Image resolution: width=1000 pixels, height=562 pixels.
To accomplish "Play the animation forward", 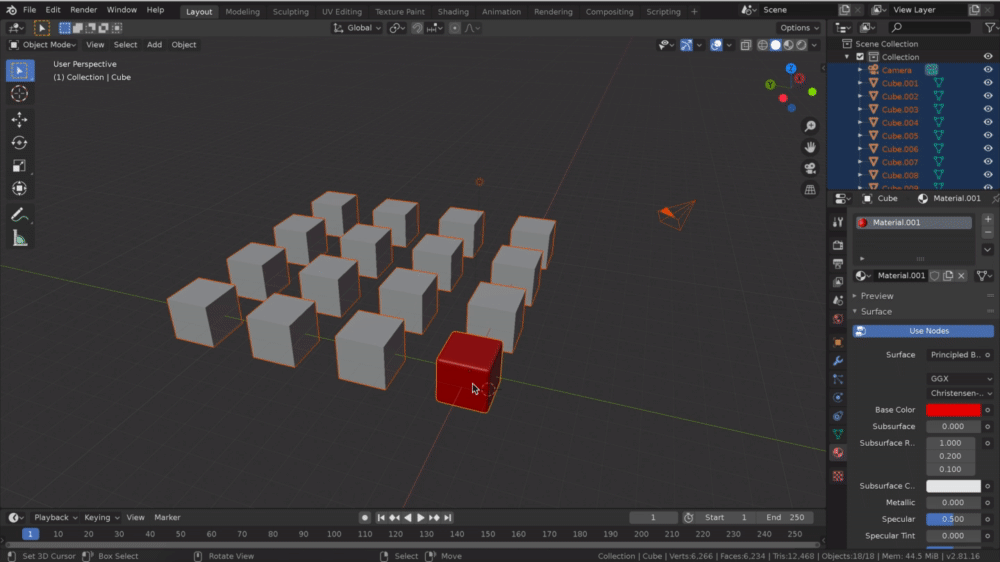I will pos(421,518).
